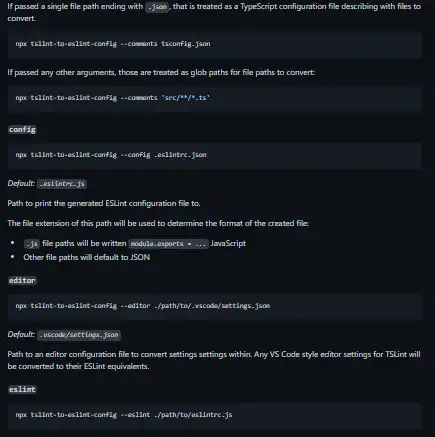Viewport: 435px width, 437px height.
Task: Click the 'Default:' label above eslintrc.js
Action: [21, 183]
